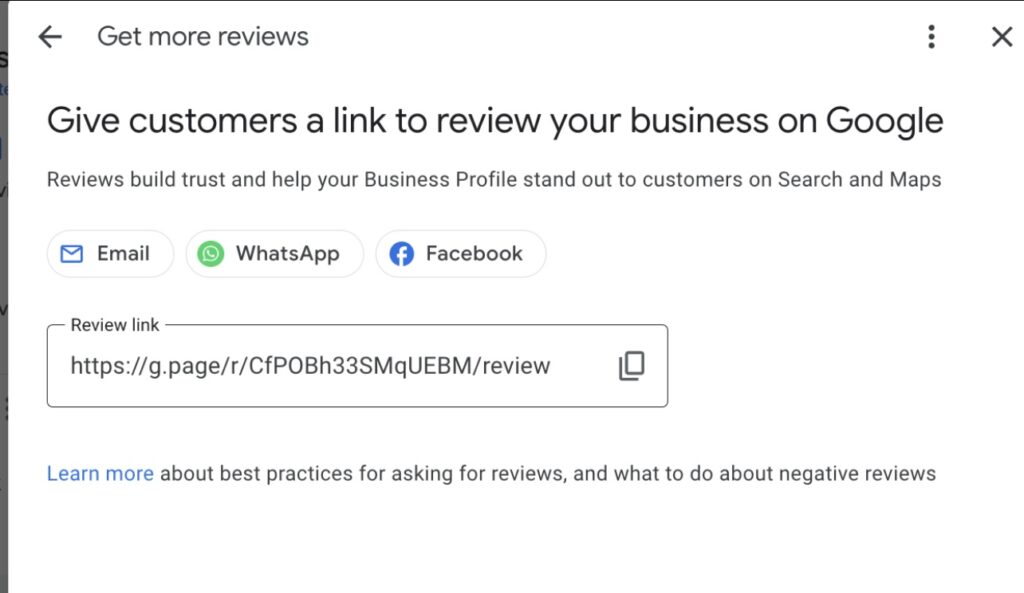Screen dimensions: 1024x593
Task: Click the "Review link" field label
Action: [115, 325]
